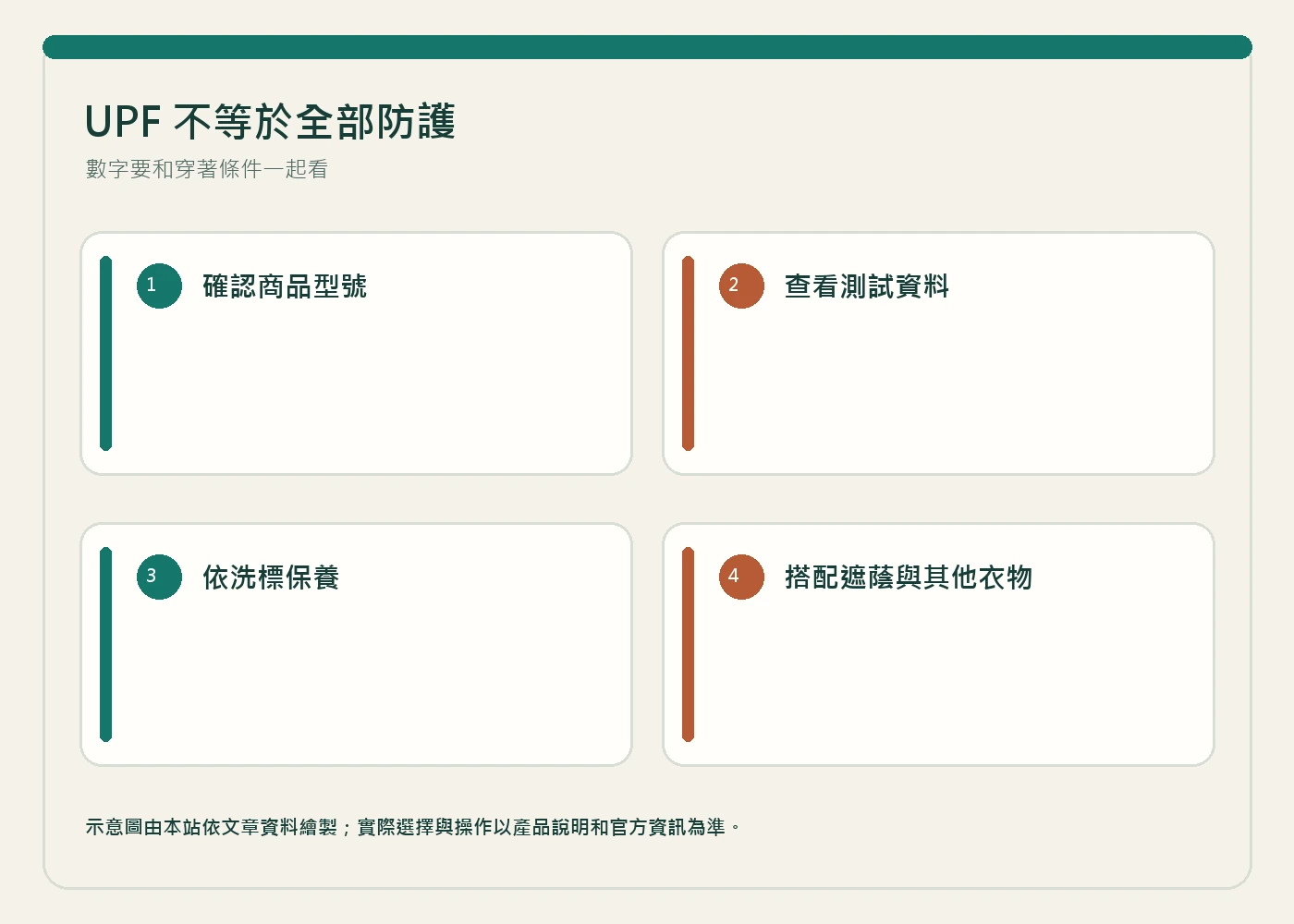Select the number 4 badge beside 搭配遮蔭與其他衣物
The height and width of the screenshot is (924, 1294).
click(742, 577)
